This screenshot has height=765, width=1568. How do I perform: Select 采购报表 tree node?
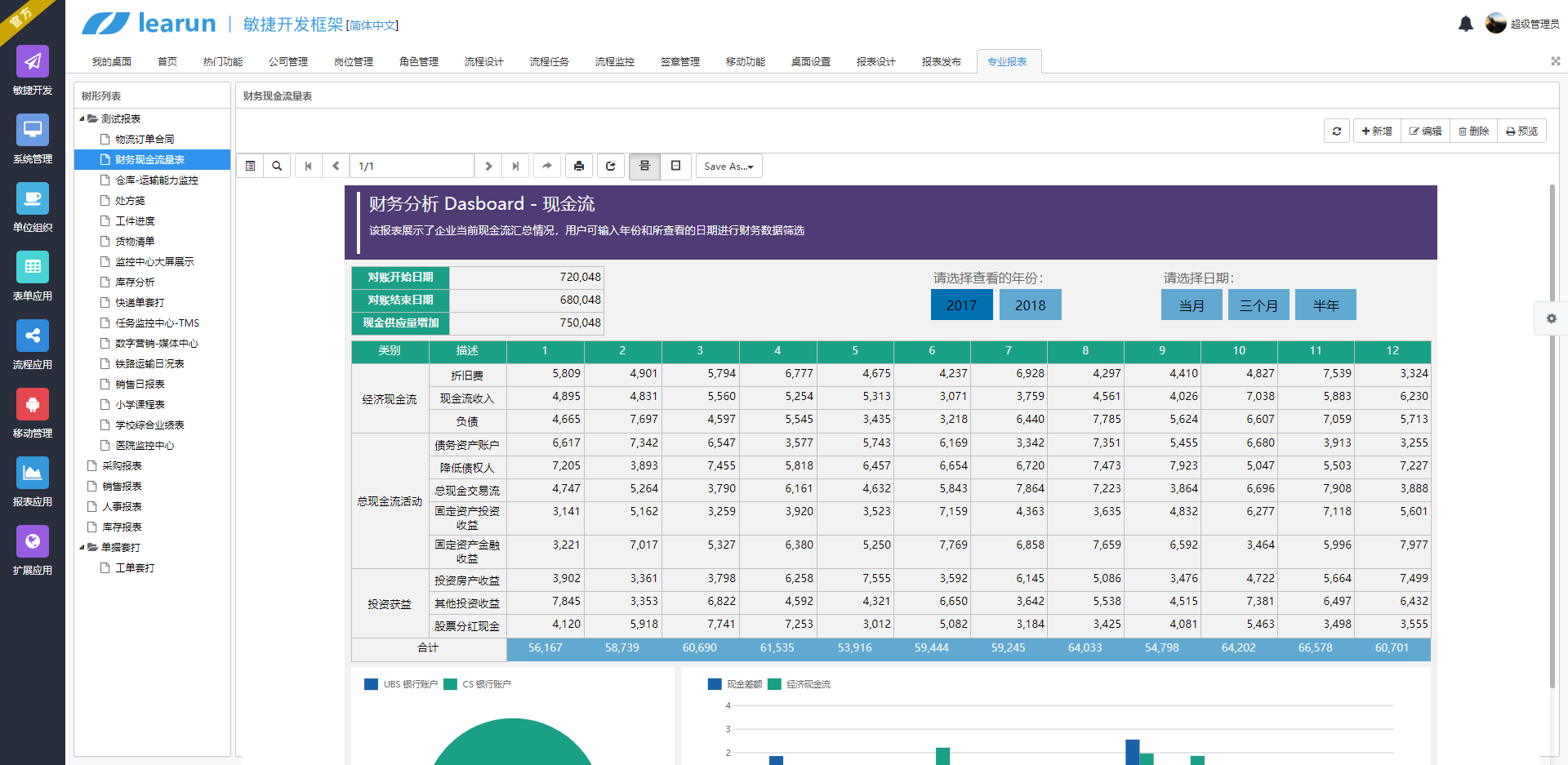click(x=122, y=465)
